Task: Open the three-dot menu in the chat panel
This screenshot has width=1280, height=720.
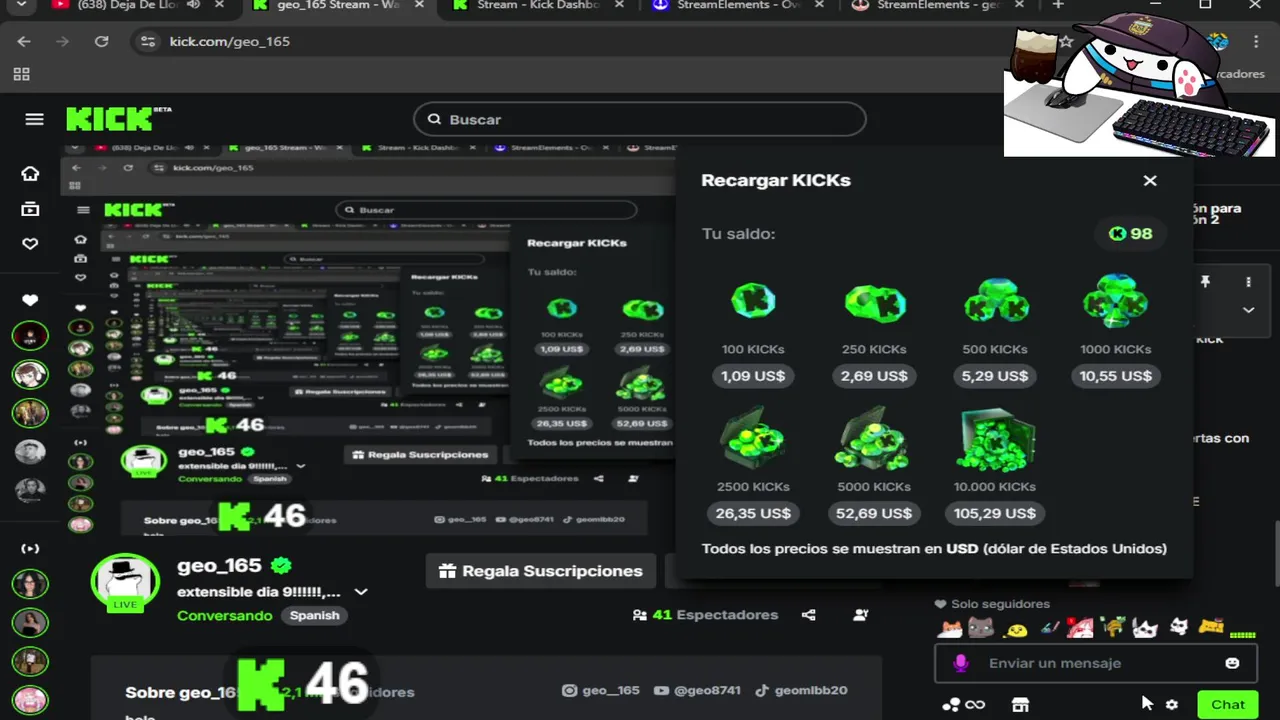Action: tap(1248, 282)
